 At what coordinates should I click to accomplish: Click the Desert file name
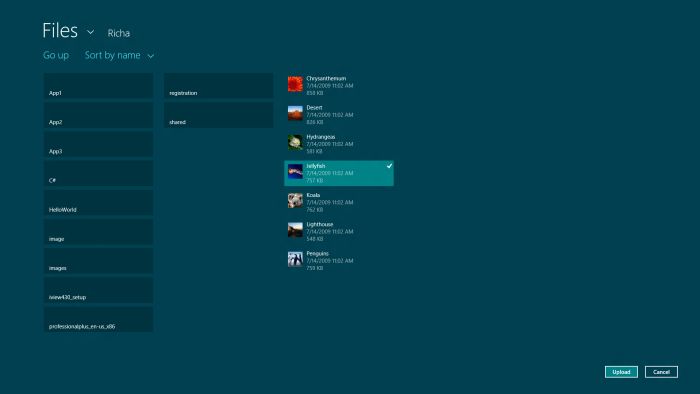tap(314, 108)
